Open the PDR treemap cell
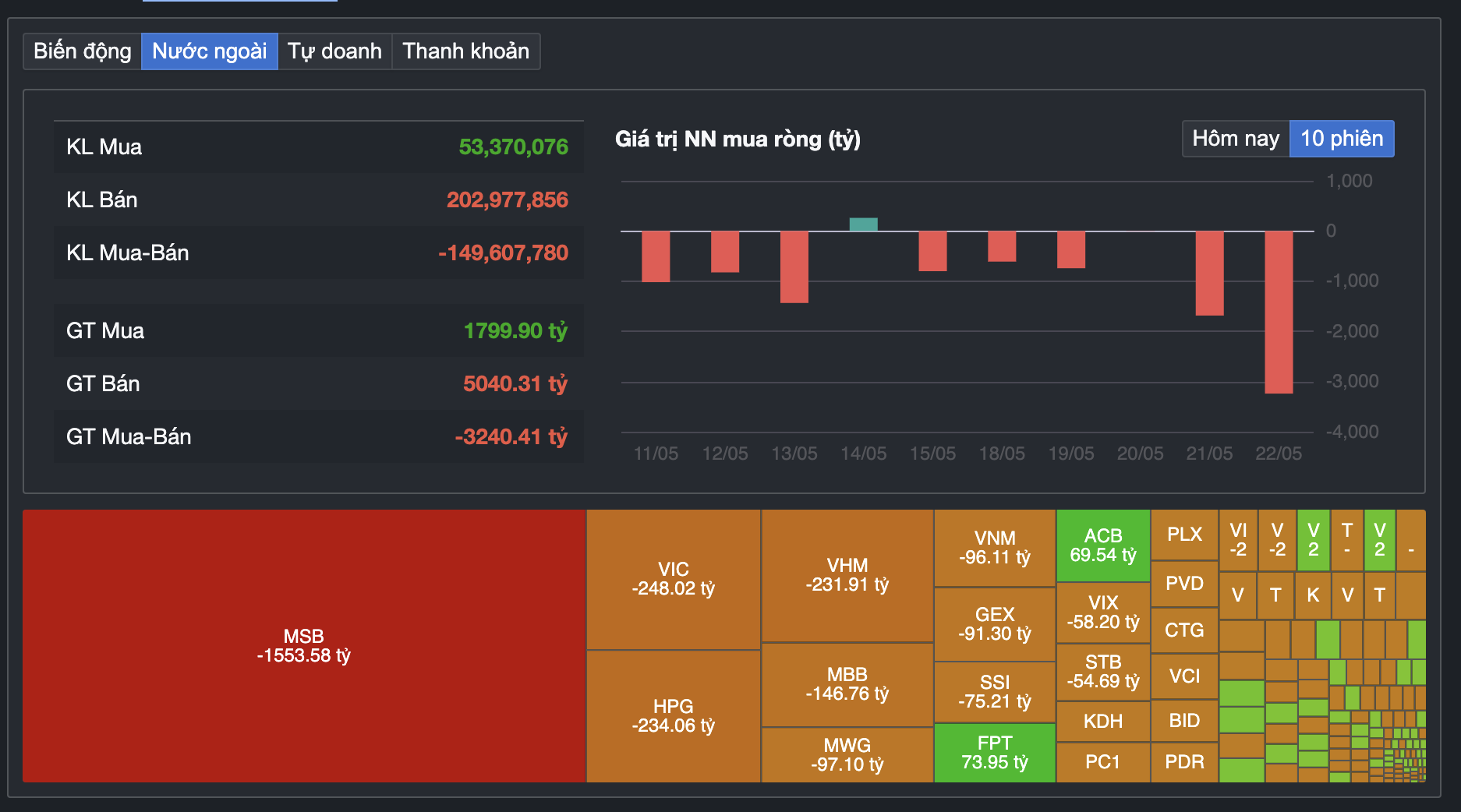Image resolution: width=1461 pixels, height=812 pixels. point(1184,762)
